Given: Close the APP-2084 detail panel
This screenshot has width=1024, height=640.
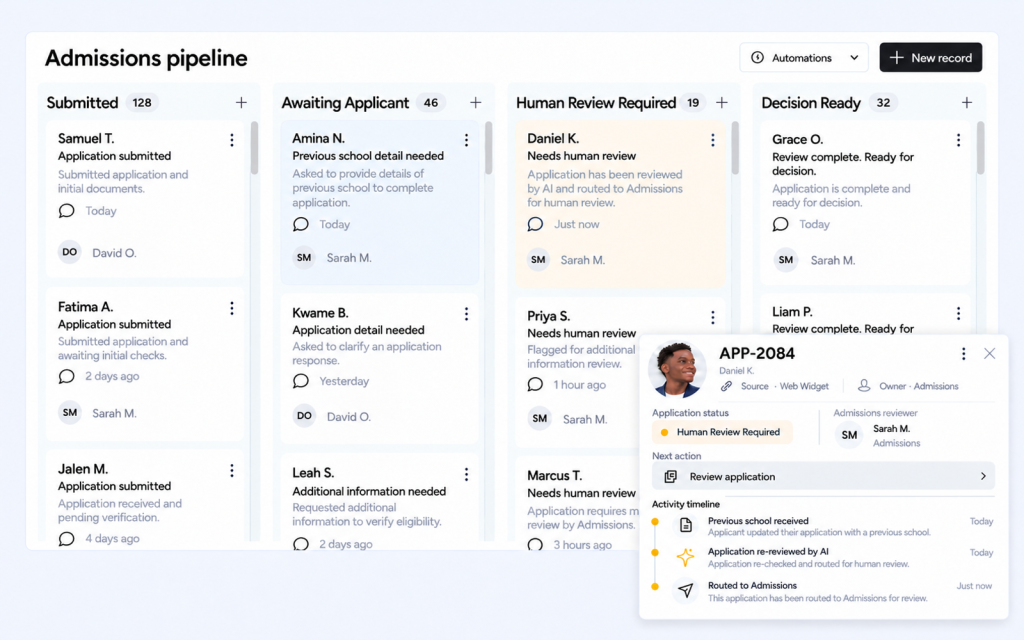Looking at the screenshot, I should (x=989, y=353).
